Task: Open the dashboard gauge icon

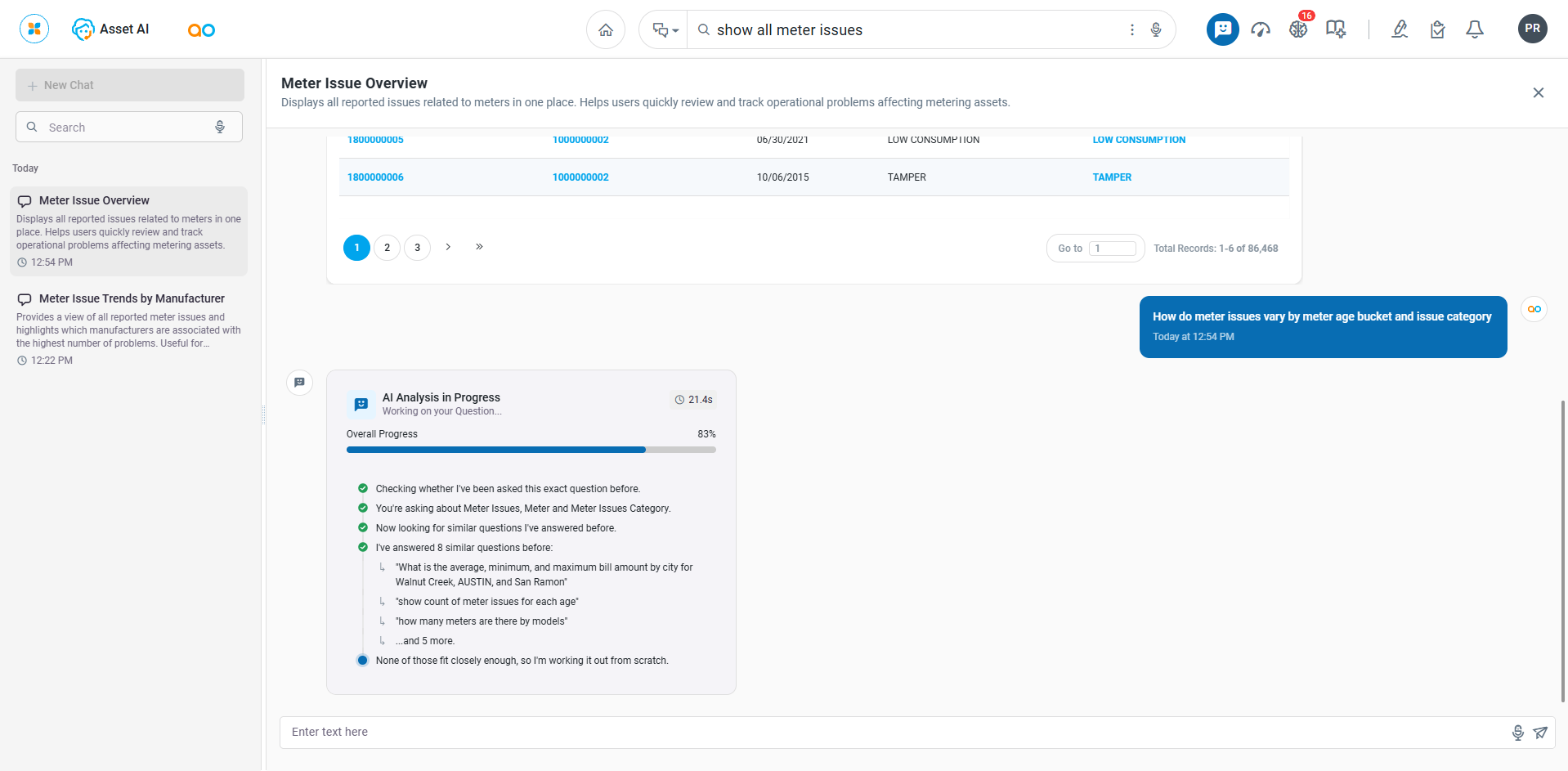Action: 1261,29
